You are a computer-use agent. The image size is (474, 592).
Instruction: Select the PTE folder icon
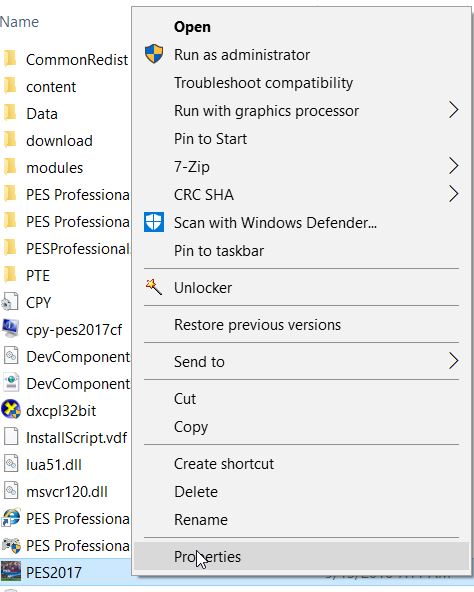coord(10,275)
